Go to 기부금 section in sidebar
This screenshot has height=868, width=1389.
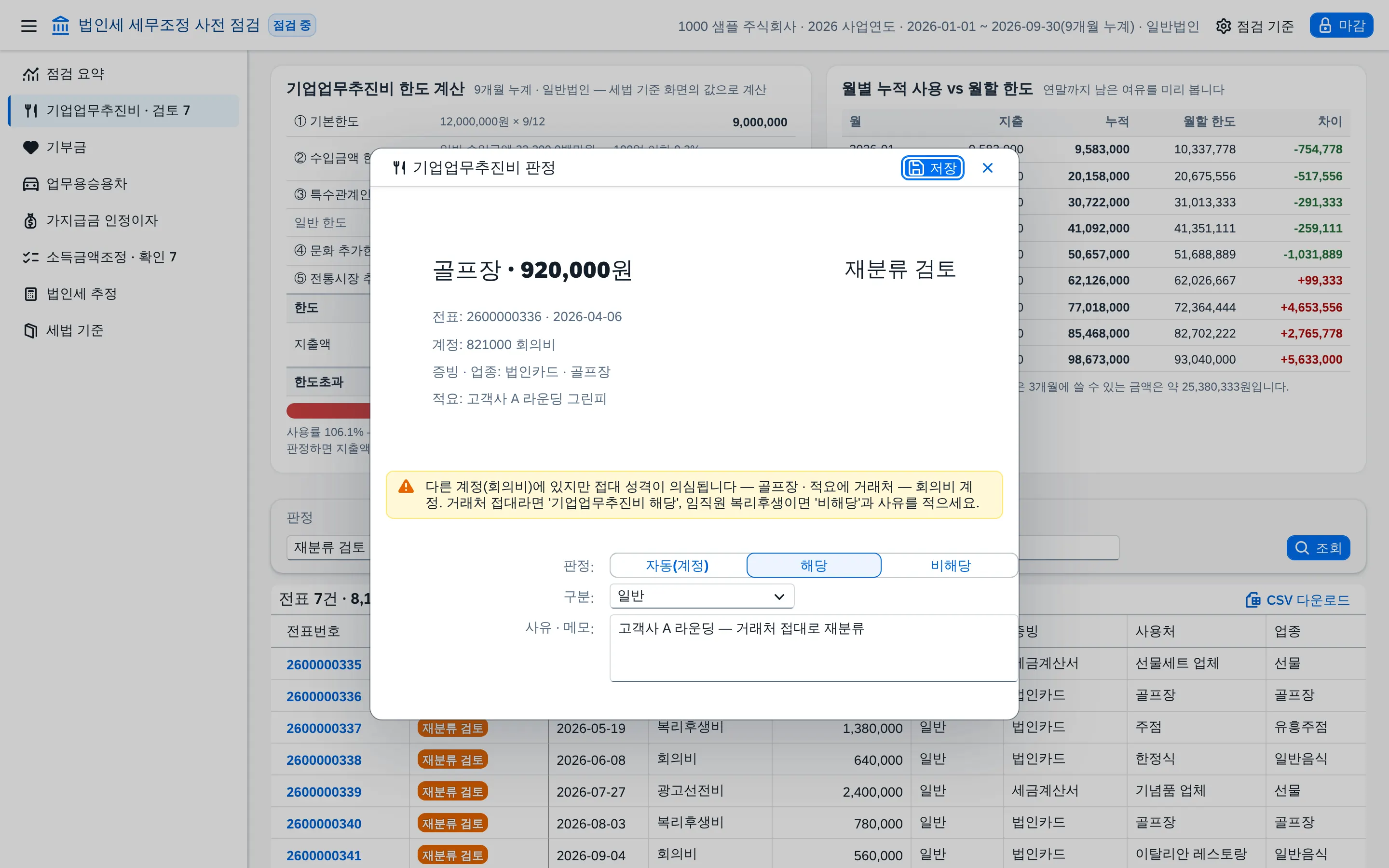tap(124, 148)
